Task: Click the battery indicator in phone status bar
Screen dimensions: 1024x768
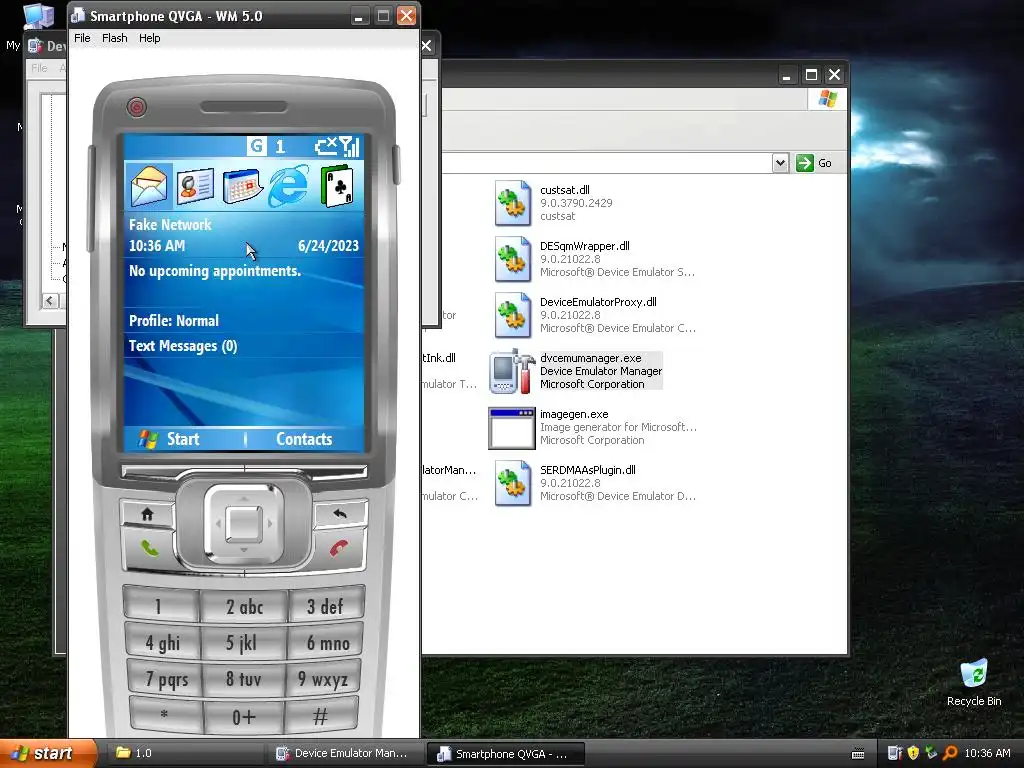Action: pyautogui.click(x=325, y=146)
